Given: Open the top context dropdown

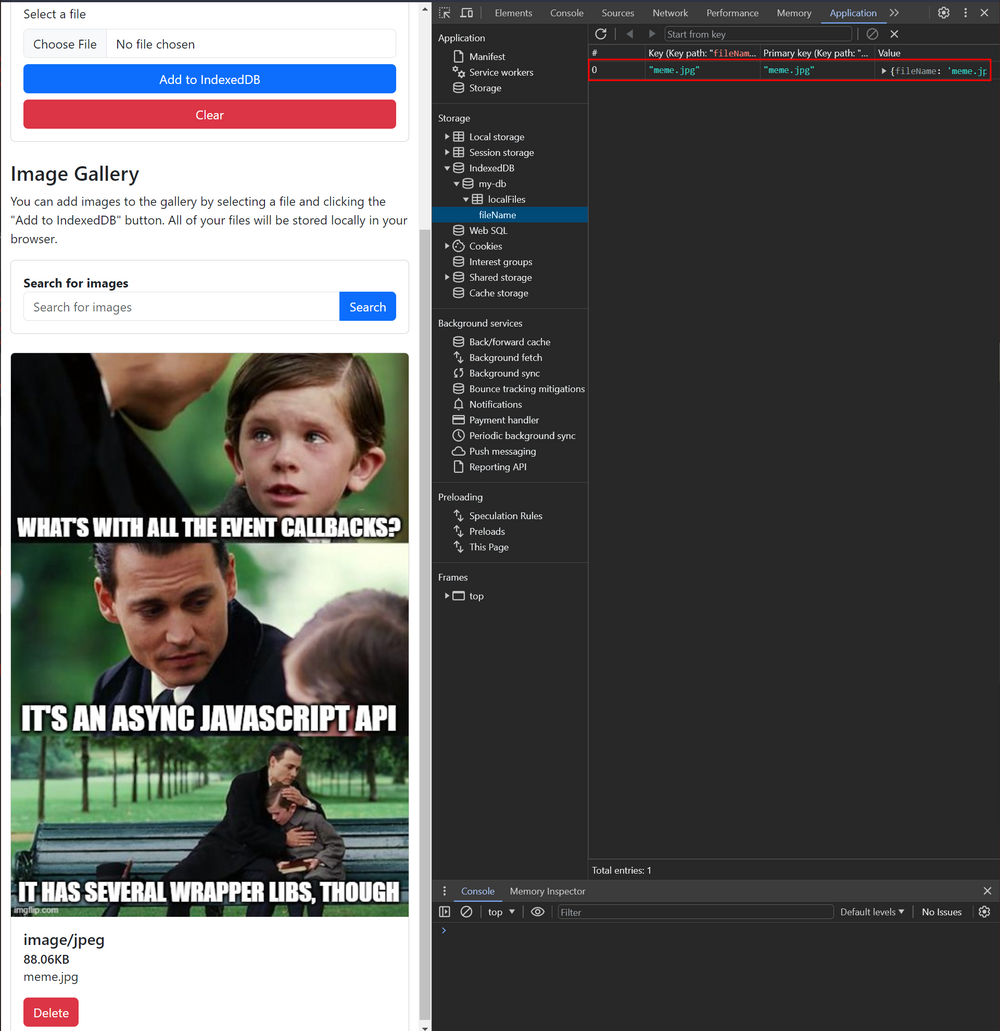Looking at the screenshot, I should [501, 912].
